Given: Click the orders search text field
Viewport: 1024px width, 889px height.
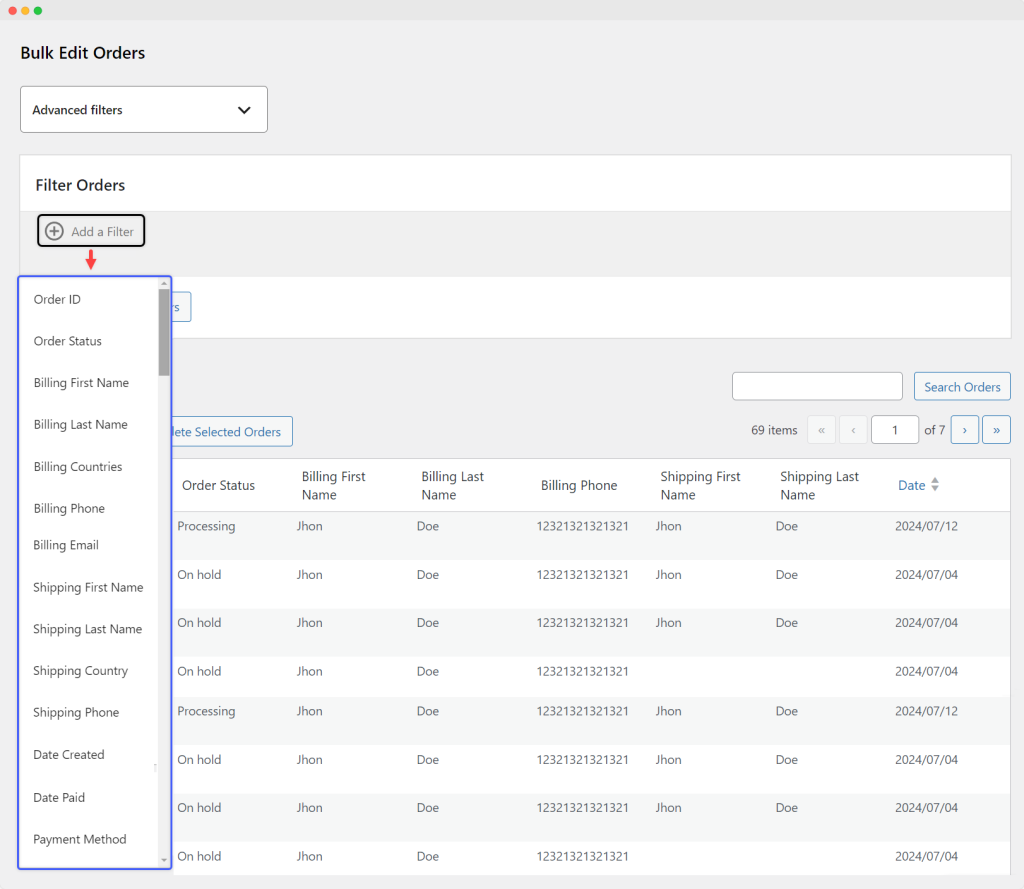Looking at the screenshot, I should [817, 386].
